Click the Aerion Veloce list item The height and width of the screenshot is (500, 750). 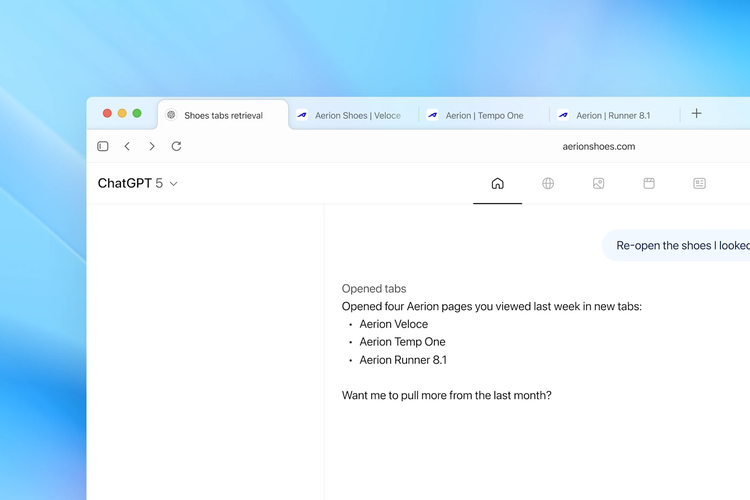tap(393, 324)
